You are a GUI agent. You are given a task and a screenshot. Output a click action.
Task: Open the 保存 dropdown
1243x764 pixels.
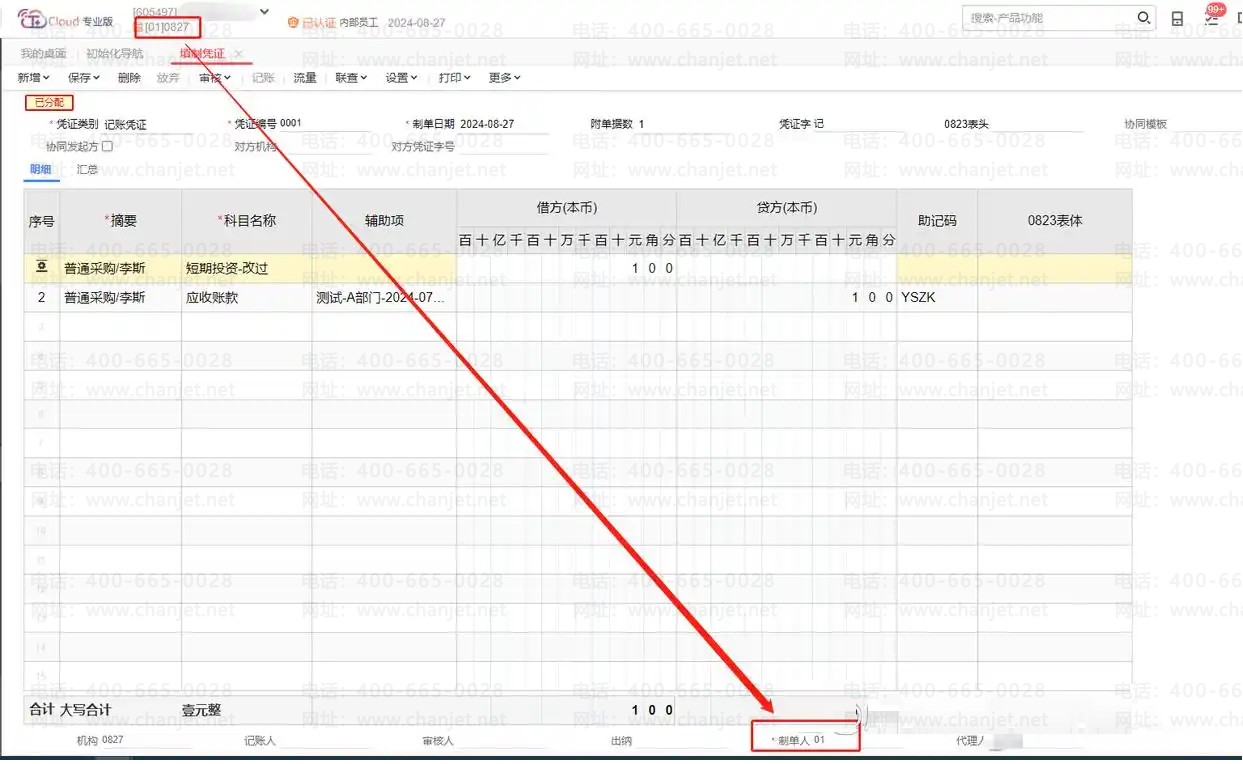tap(84, 78)
